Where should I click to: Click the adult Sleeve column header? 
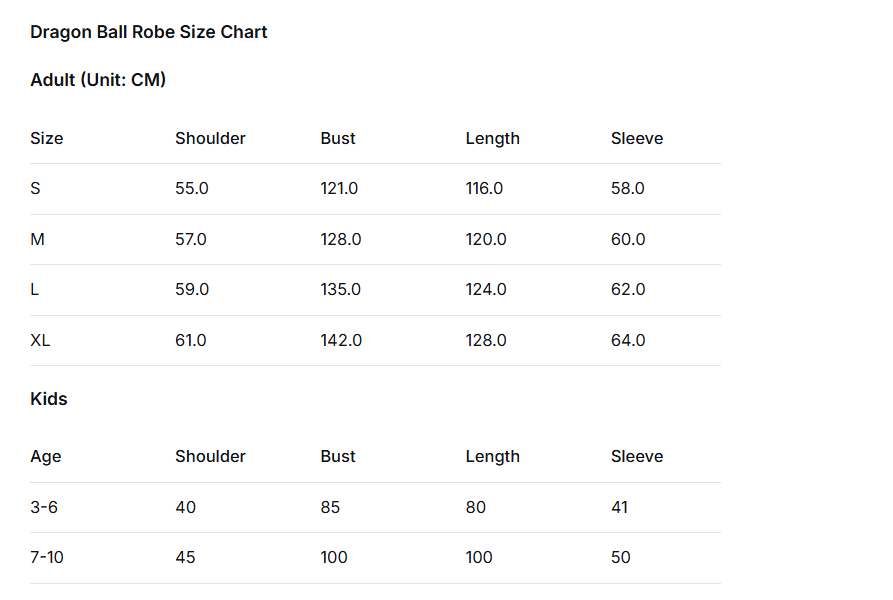click(x=637, y=139)
